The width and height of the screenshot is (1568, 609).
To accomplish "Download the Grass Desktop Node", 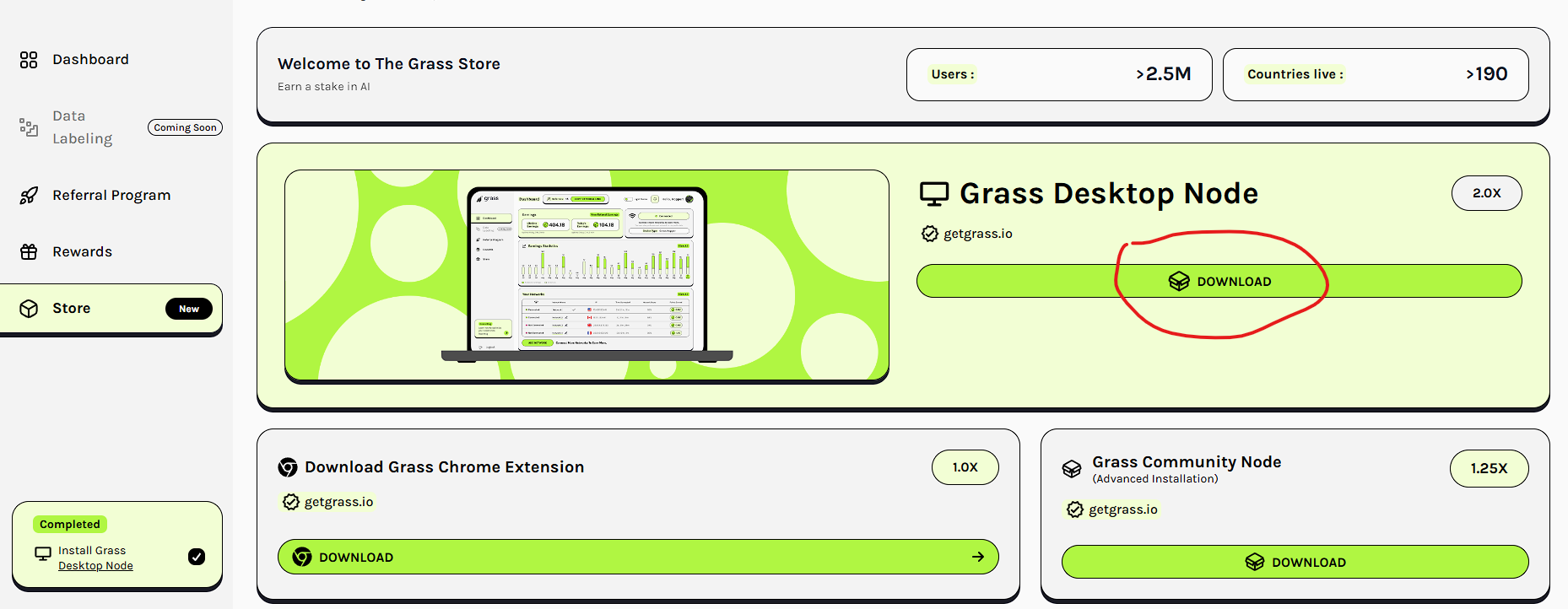I will pyautogui.click(x=1219, y=282).
